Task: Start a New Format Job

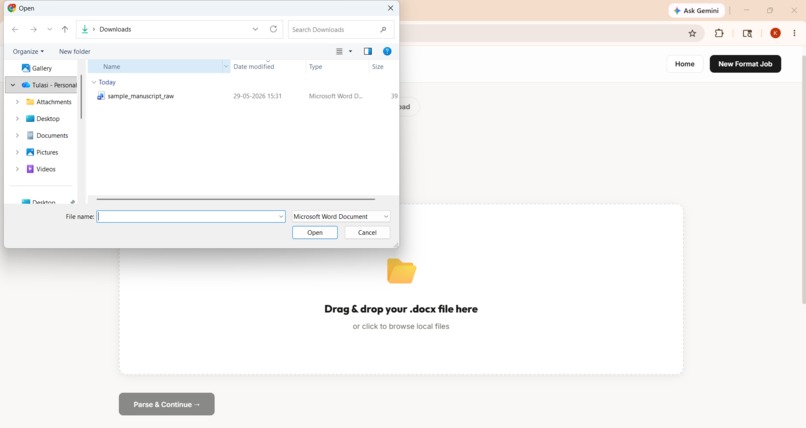Action: tap(745, 64)
